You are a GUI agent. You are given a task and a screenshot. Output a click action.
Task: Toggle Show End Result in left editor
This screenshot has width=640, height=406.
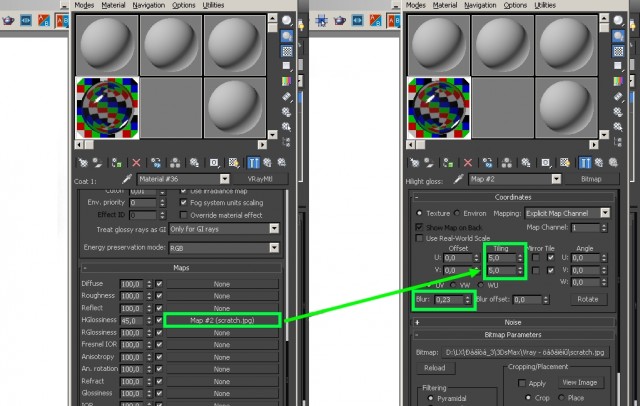(253, 163)
